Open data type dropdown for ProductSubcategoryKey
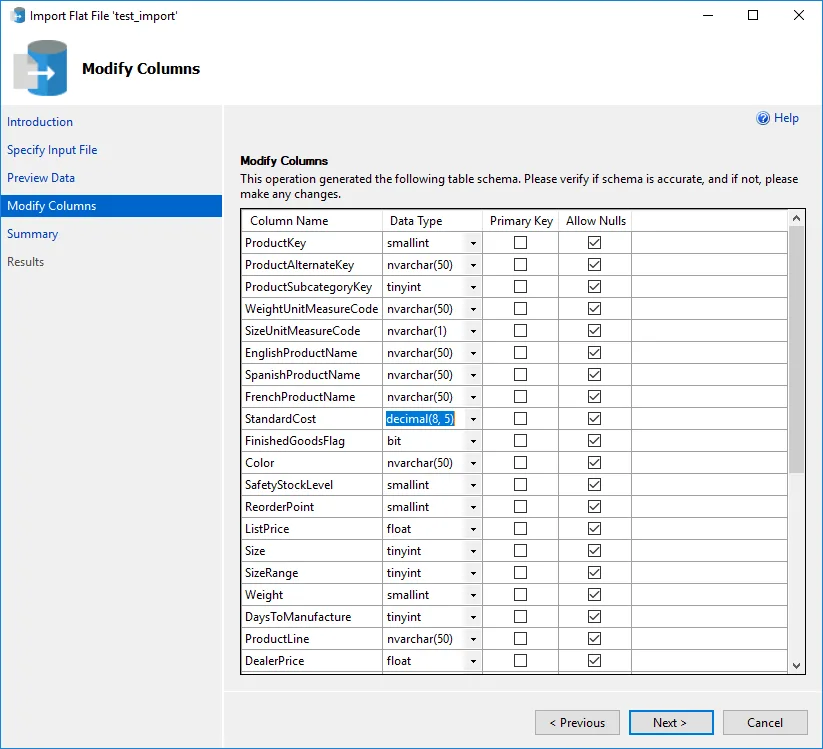 (x=473, y=287)
